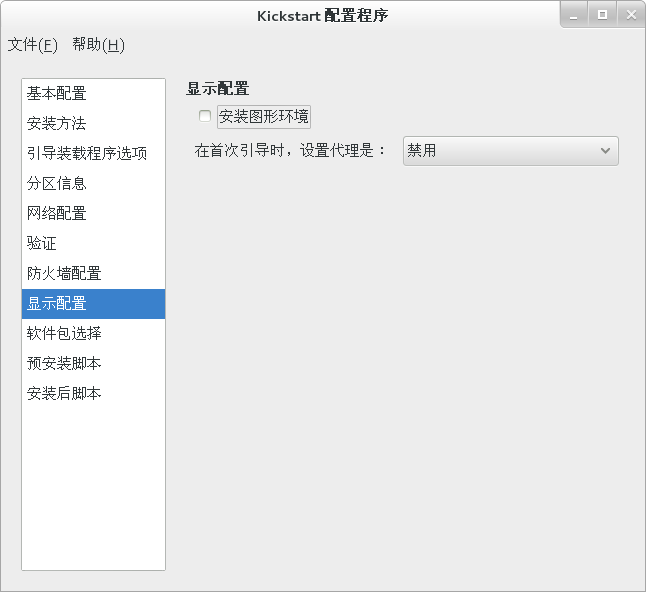Select the highlighted 显示配置 entry
646x592 pixels.
click(94, 304)
